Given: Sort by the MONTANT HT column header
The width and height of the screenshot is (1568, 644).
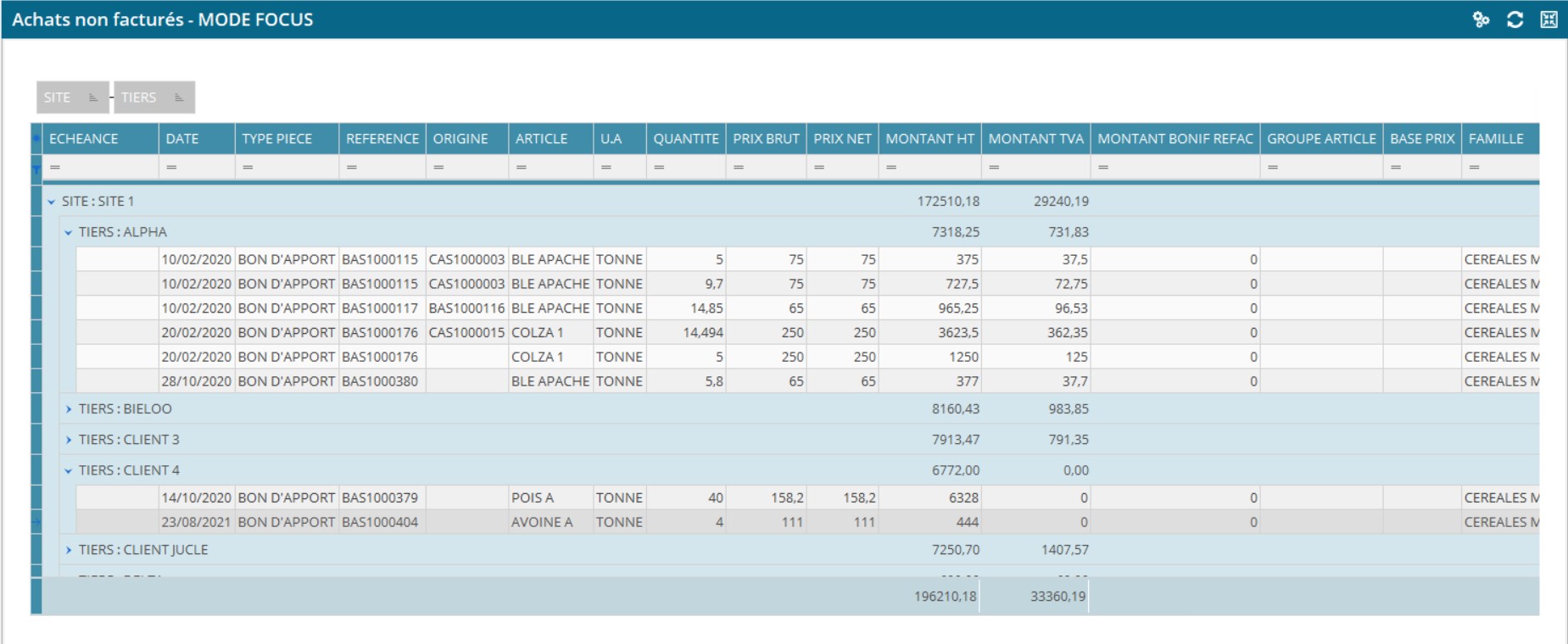Looking at the screenshot, I should tap(929, 138).
